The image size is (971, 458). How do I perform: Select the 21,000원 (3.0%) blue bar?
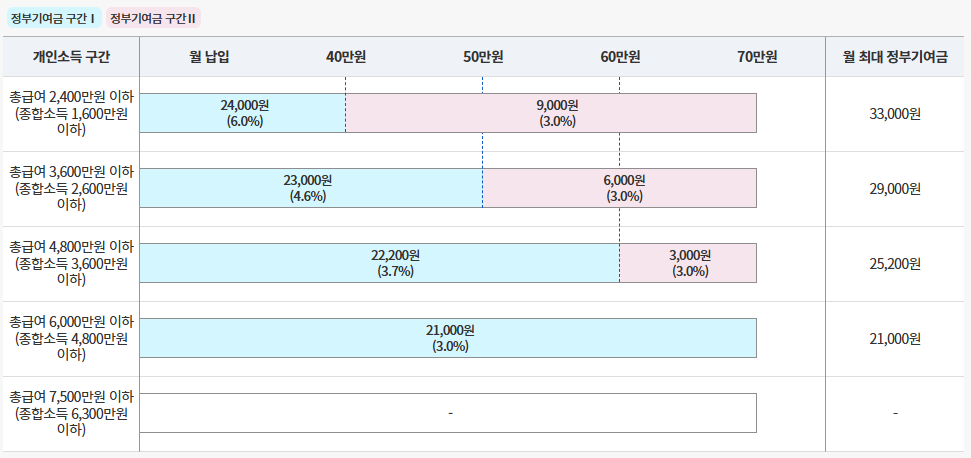click(448, 338)
